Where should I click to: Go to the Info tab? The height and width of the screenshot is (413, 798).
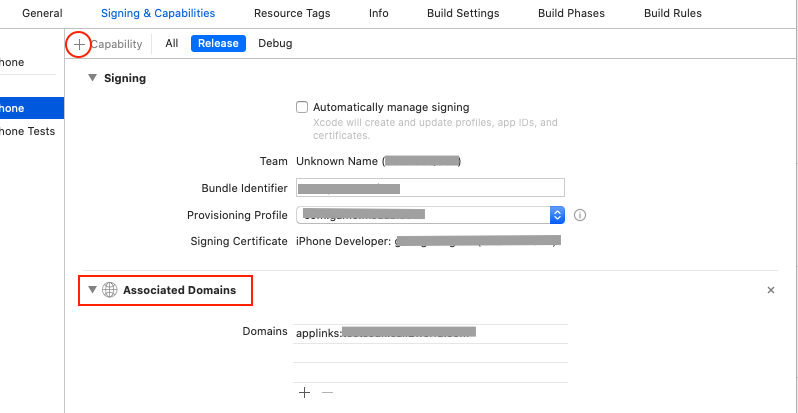[379, 14]
